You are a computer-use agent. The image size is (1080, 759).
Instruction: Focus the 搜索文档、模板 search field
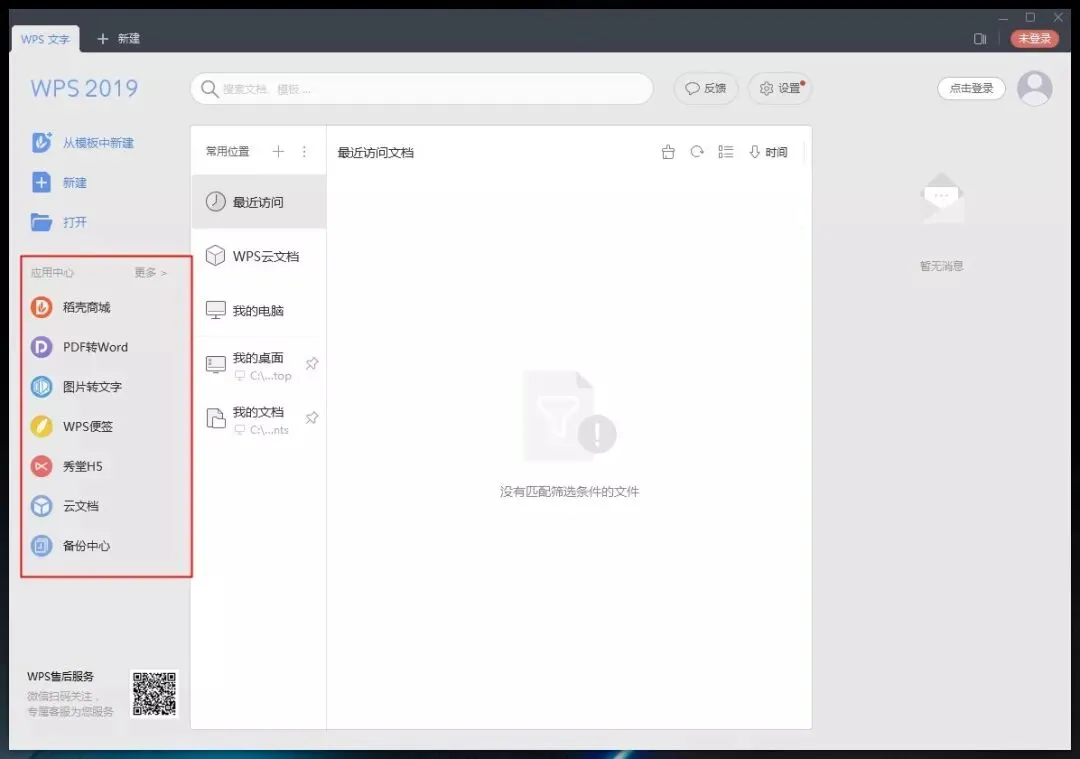point(422,89)
